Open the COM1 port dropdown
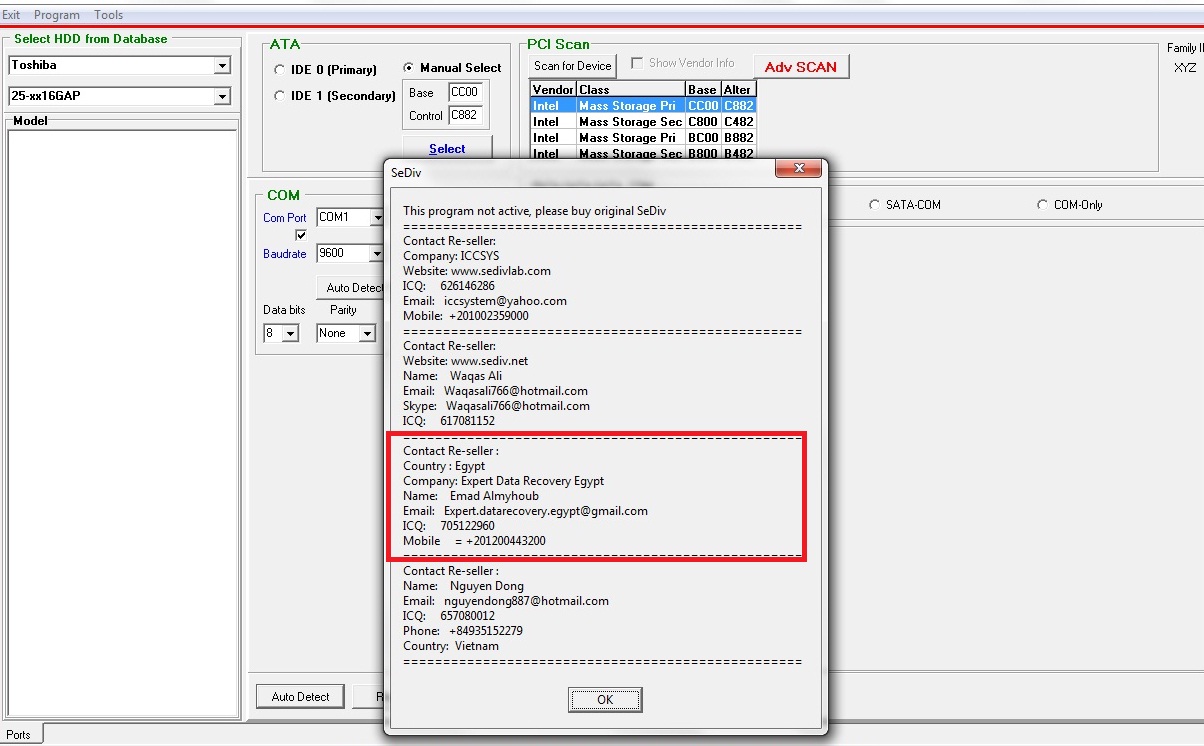 coord(376,218)
